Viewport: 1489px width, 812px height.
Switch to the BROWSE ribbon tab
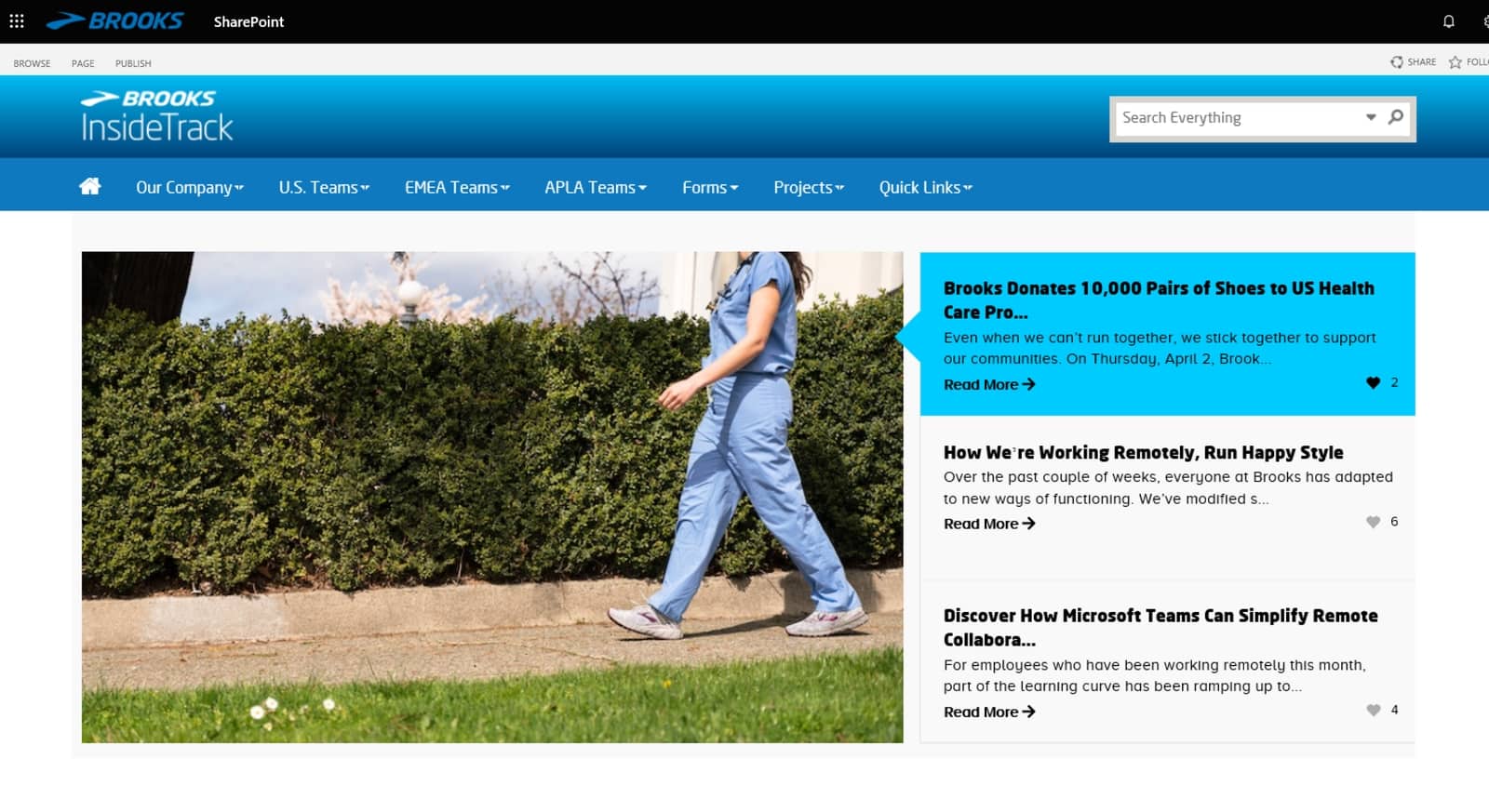tap(32, 63)
